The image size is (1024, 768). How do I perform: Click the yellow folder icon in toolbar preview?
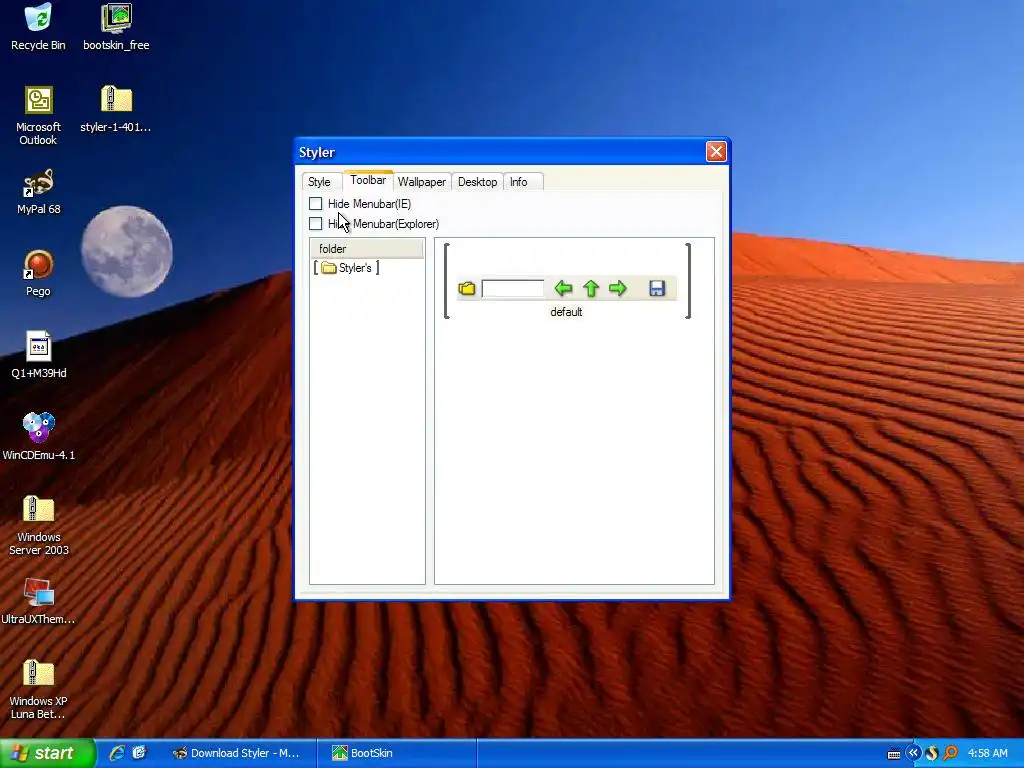467,289
